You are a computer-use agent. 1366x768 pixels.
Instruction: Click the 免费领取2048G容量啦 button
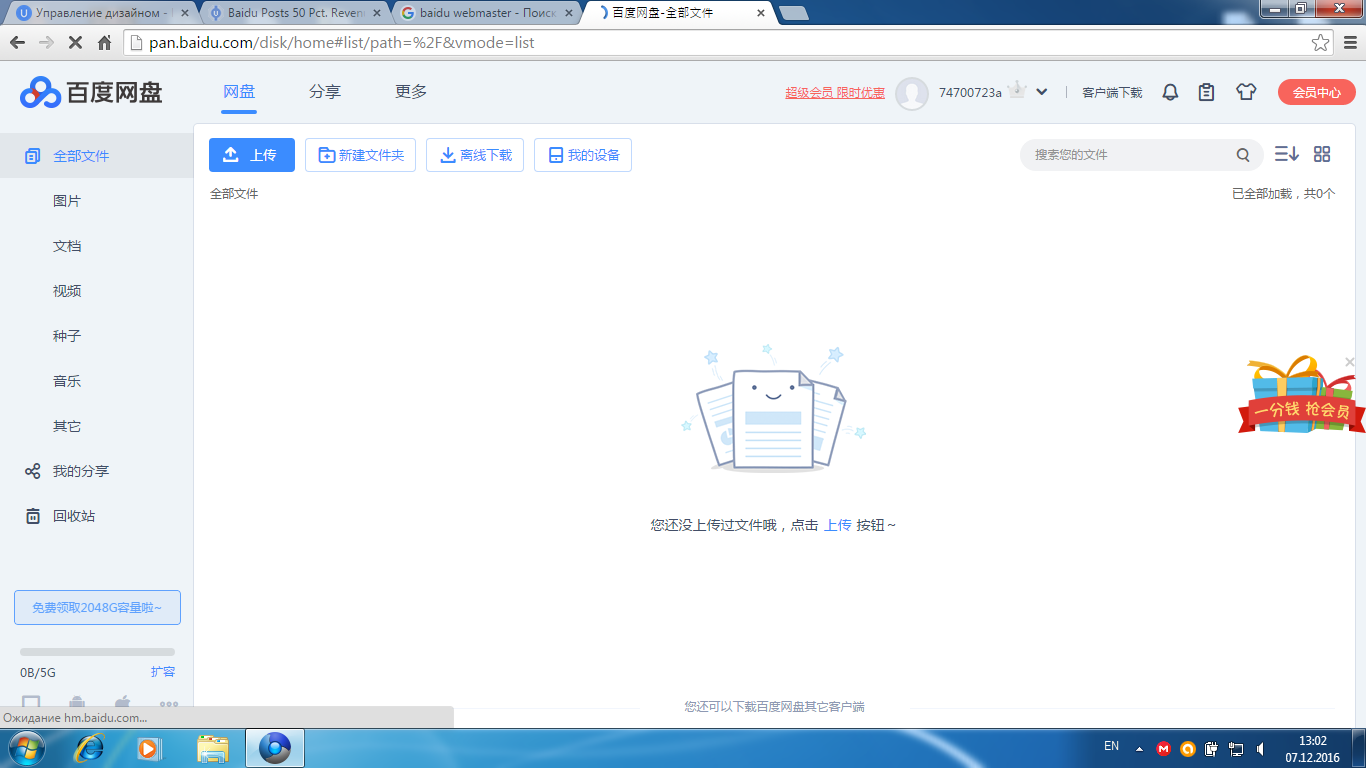[x=97, y=608]
